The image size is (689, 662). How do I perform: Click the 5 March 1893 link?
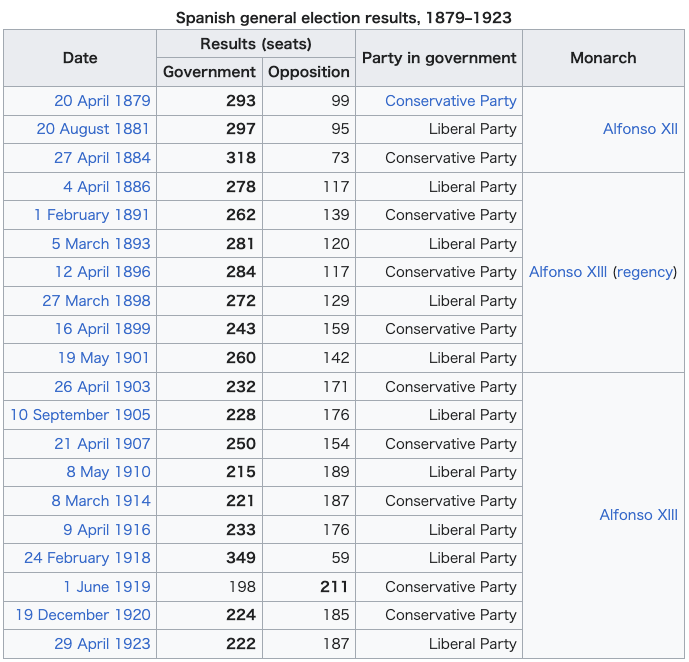tap(101, 244)
